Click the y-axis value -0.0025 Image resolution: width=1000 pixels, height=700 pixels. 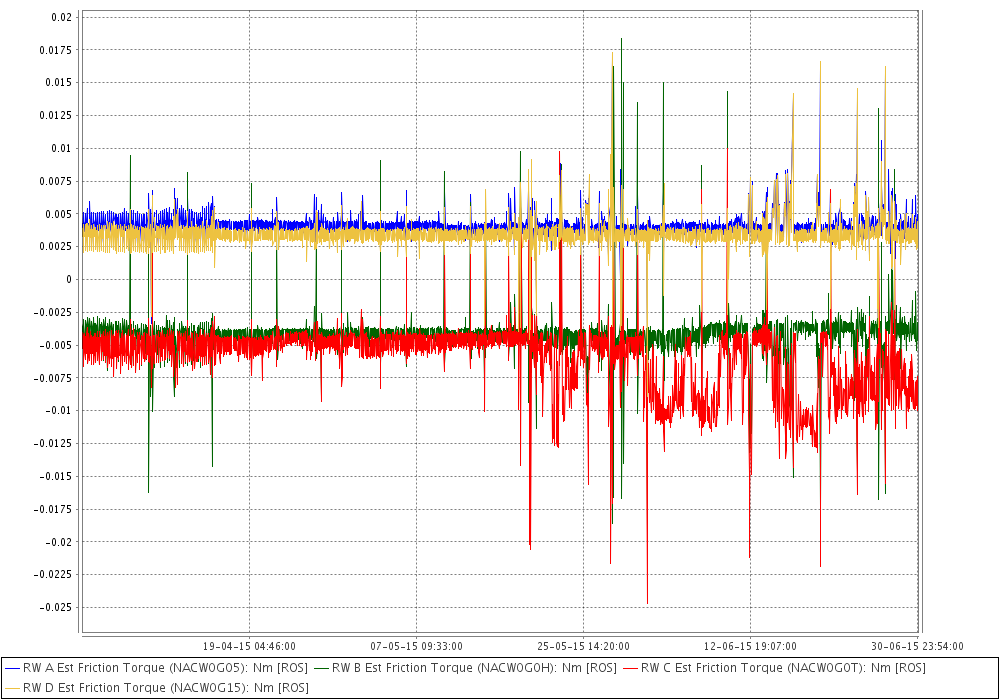(x=53, y=312)
